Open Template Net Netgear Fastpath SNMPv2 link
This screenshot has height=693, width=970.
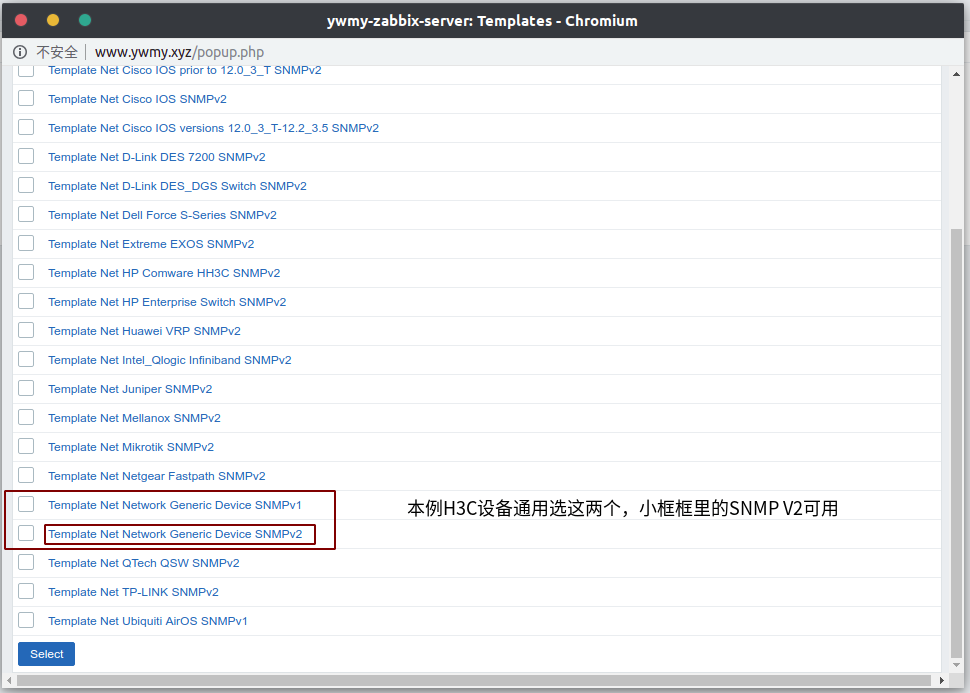tap(157, 476)
